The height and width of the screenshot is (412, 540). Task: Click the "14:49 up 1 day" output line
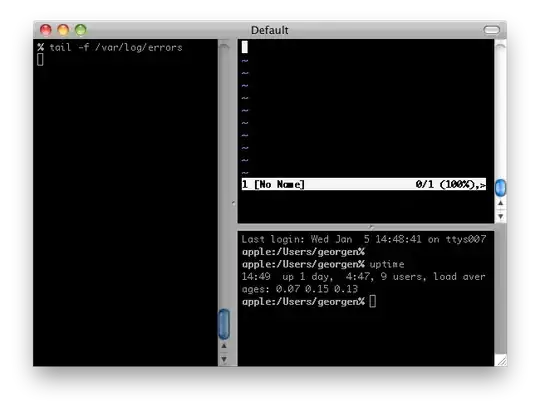363,277
